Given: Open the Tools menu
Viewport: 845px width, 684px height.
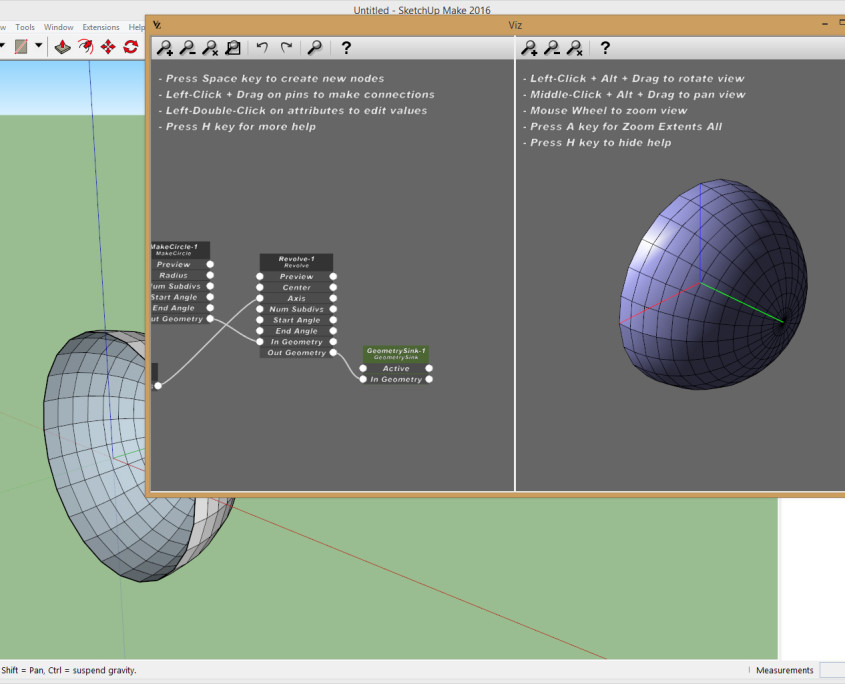Looking at the screenshot, I should [x=25, y=27].
